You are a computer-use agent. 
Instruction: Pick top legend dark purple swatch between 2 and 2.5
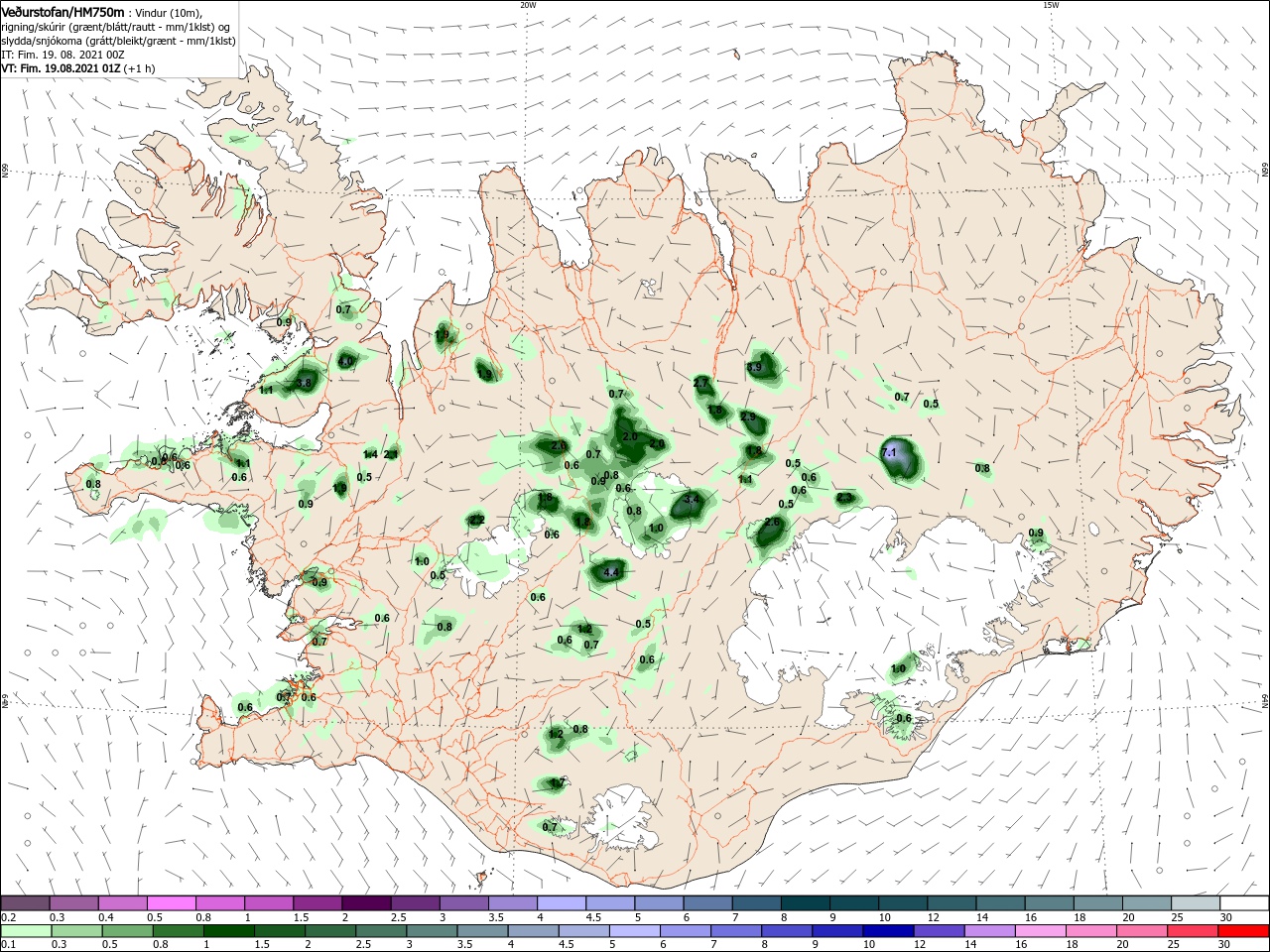click(x=366, y=903)
